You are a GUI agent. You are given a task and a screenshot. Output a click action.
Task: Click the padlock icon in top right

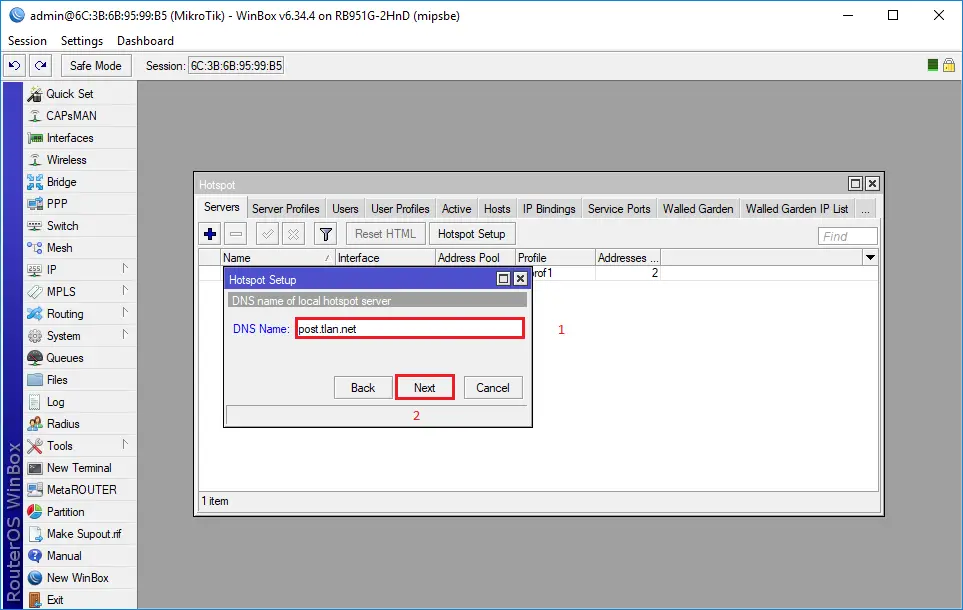click(x=949, y=65)
